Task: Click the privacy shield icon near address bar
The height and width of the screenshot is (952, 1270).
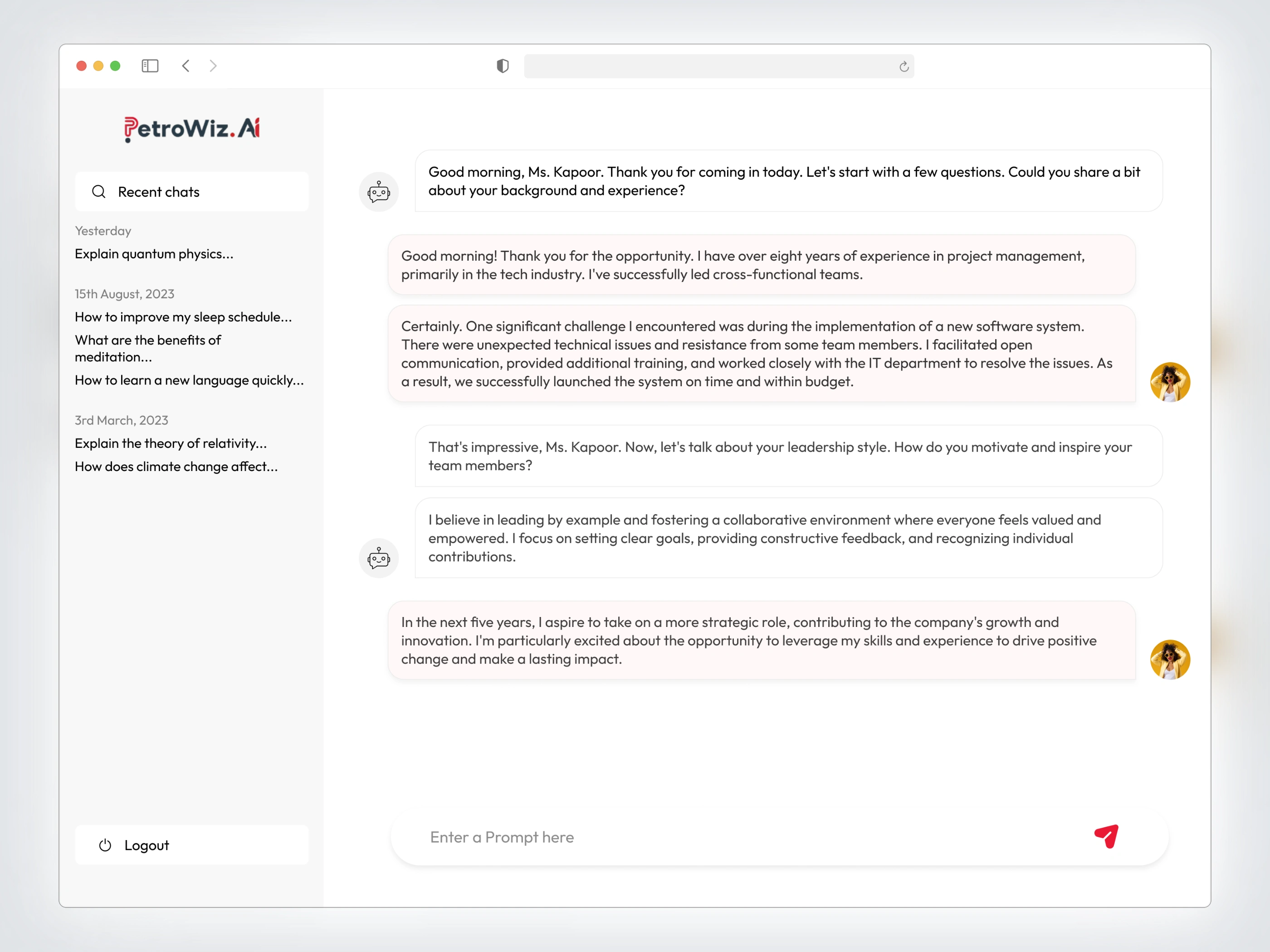Action: click(x=503, y=66)
